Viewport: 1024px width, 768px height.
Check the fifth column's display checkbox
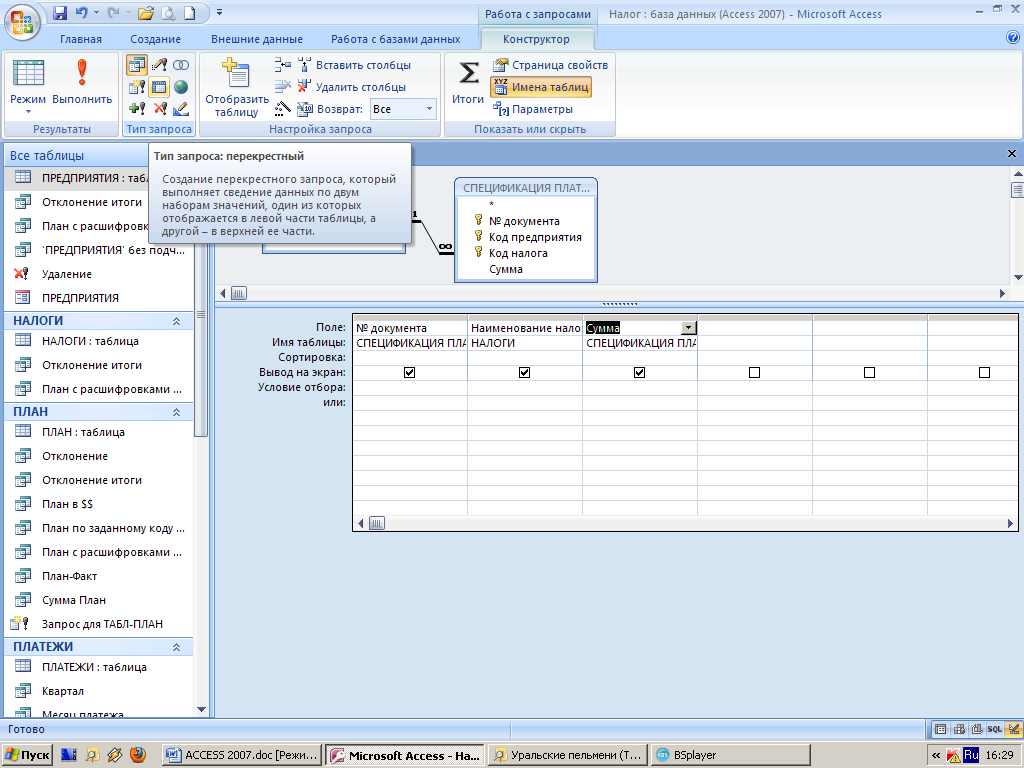(x=869, y=372)
